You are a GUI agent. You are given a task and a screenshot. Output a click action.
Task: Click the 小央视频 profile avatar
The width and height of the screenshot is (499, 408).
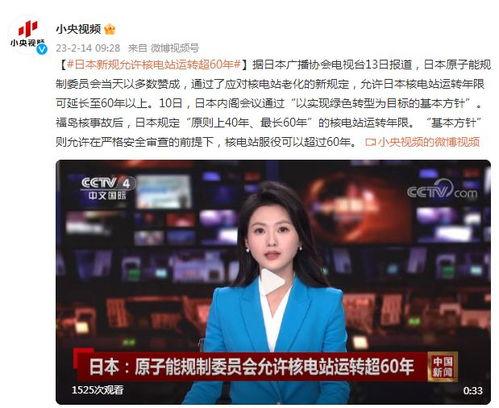tap(28, 35)
